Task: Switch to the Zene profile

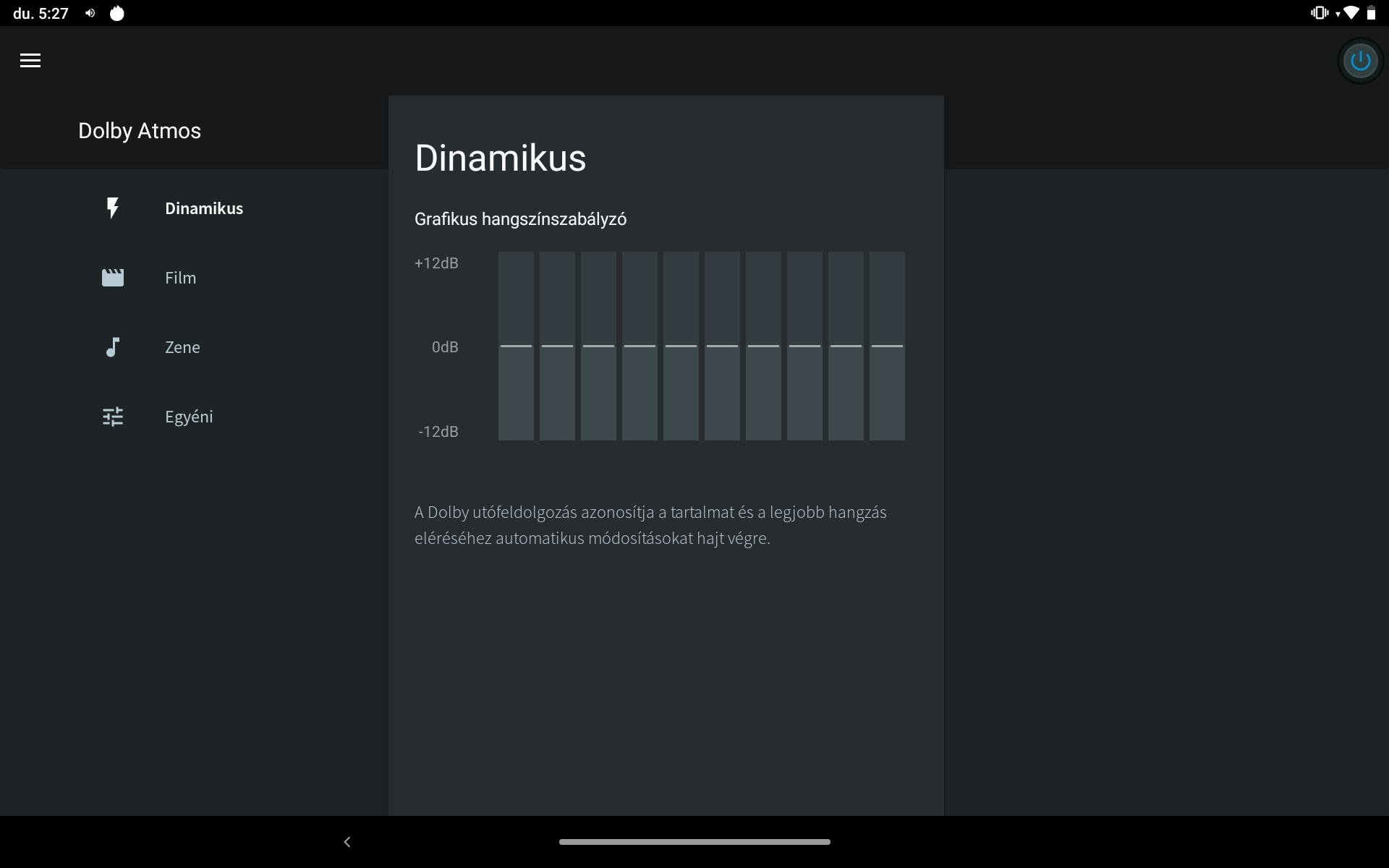Action: point(182,347)
